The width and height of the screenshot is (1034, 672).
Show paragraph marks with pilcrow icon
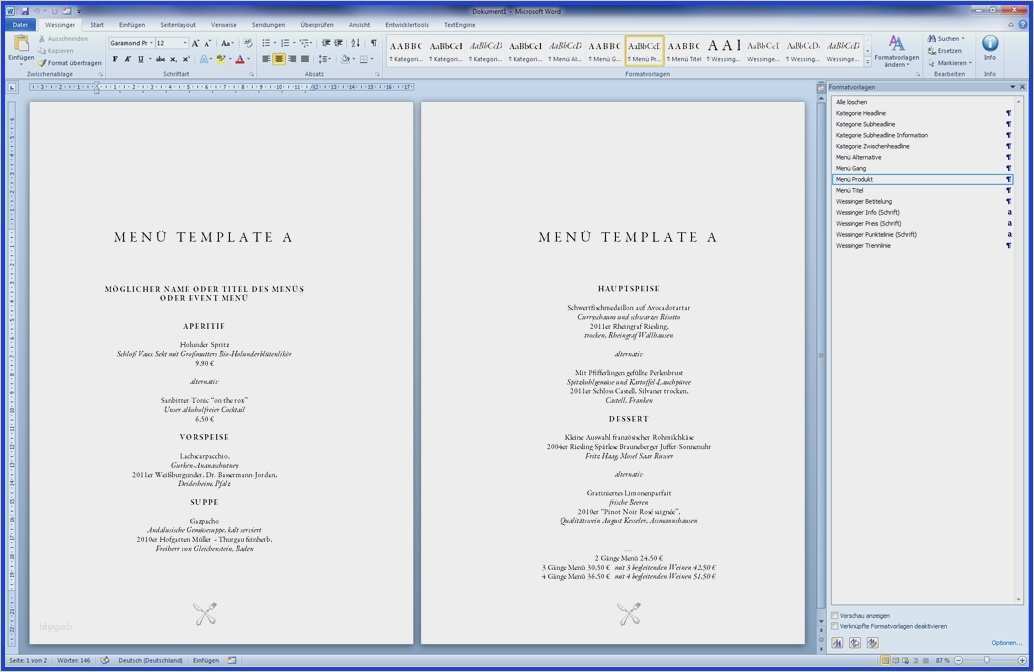click(373, 44)
